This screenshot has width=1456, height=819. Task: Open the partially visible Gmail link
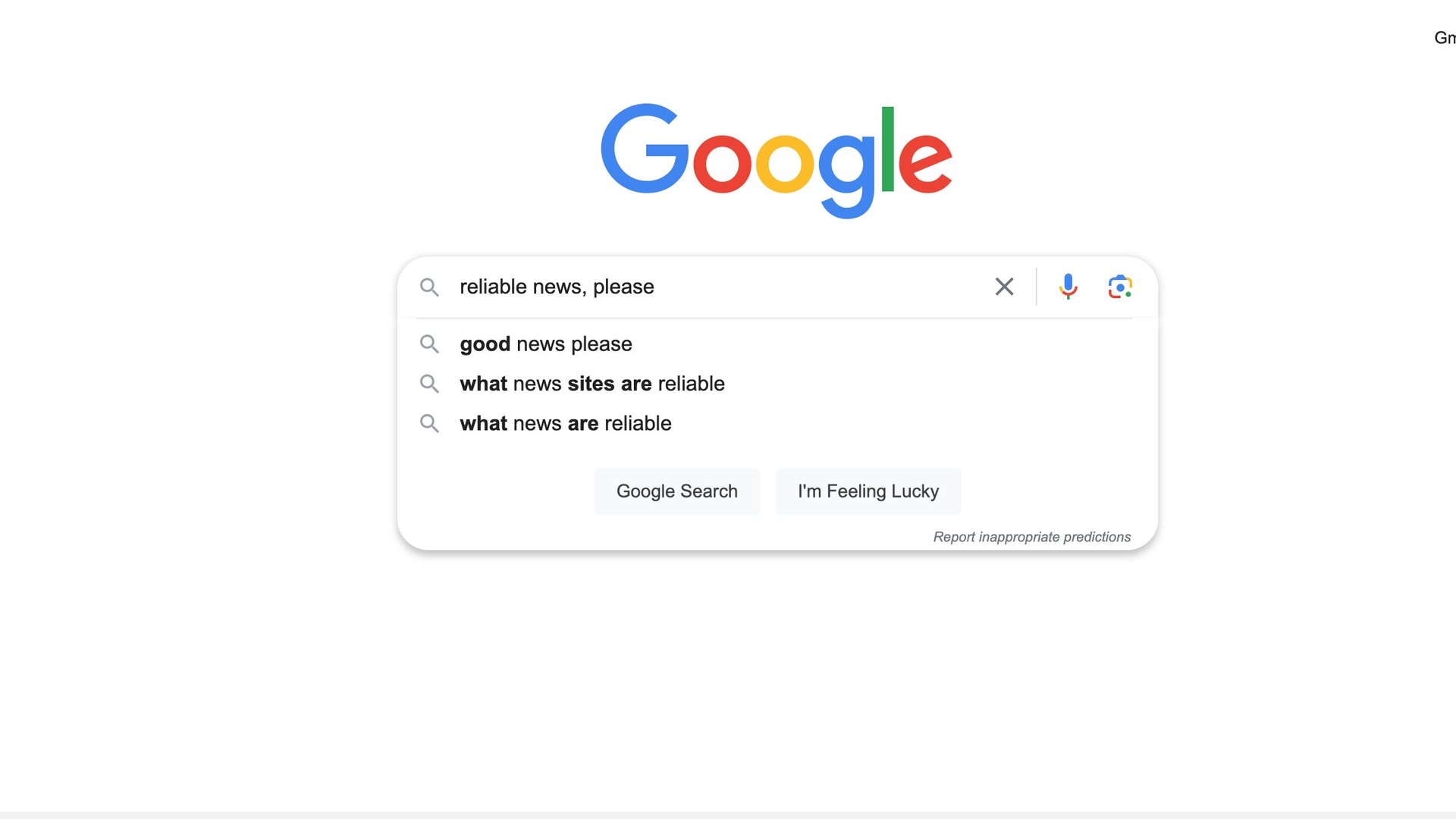click(1445, 38)
